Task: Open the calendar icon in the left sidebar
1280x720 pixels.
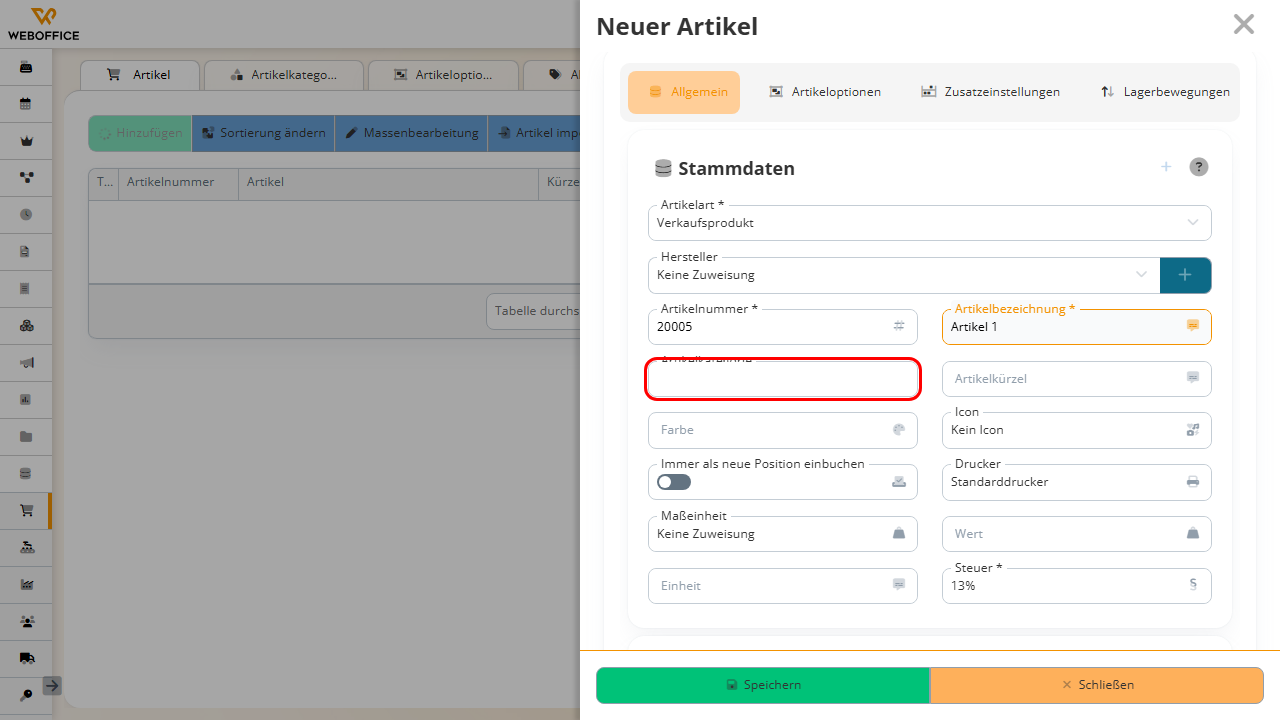Action: [26, 104]
